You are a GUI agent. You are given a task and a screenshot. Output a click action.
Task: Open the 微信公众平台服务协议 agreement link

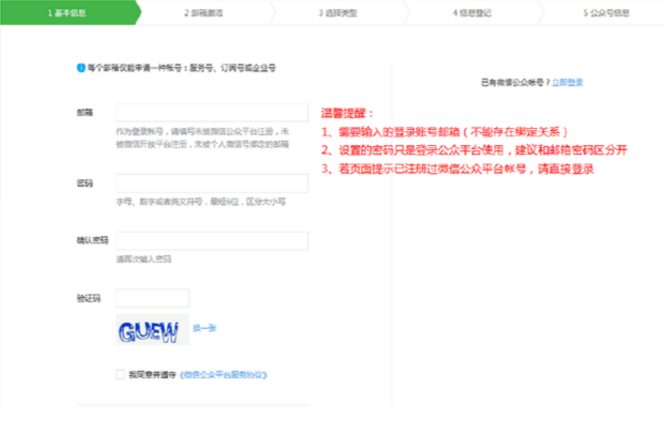(222, 375)
